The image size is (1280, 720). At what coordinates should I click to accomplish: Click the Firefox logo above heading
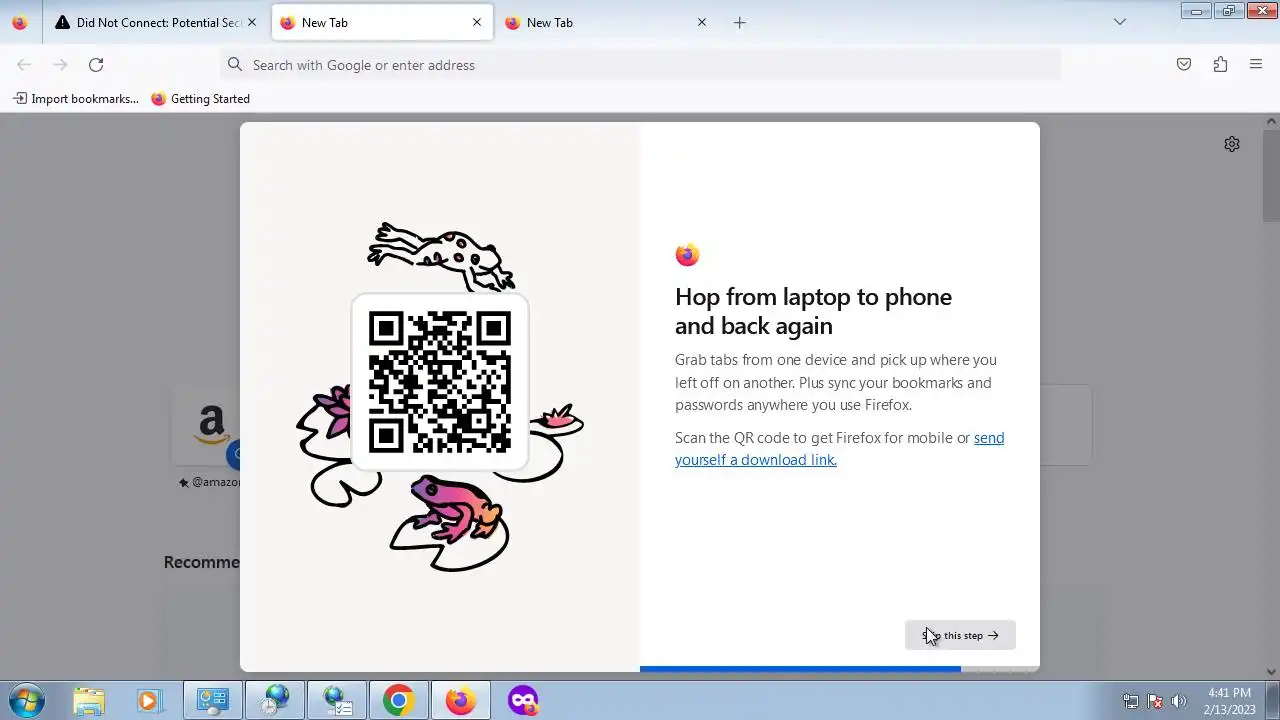(687, 255)
